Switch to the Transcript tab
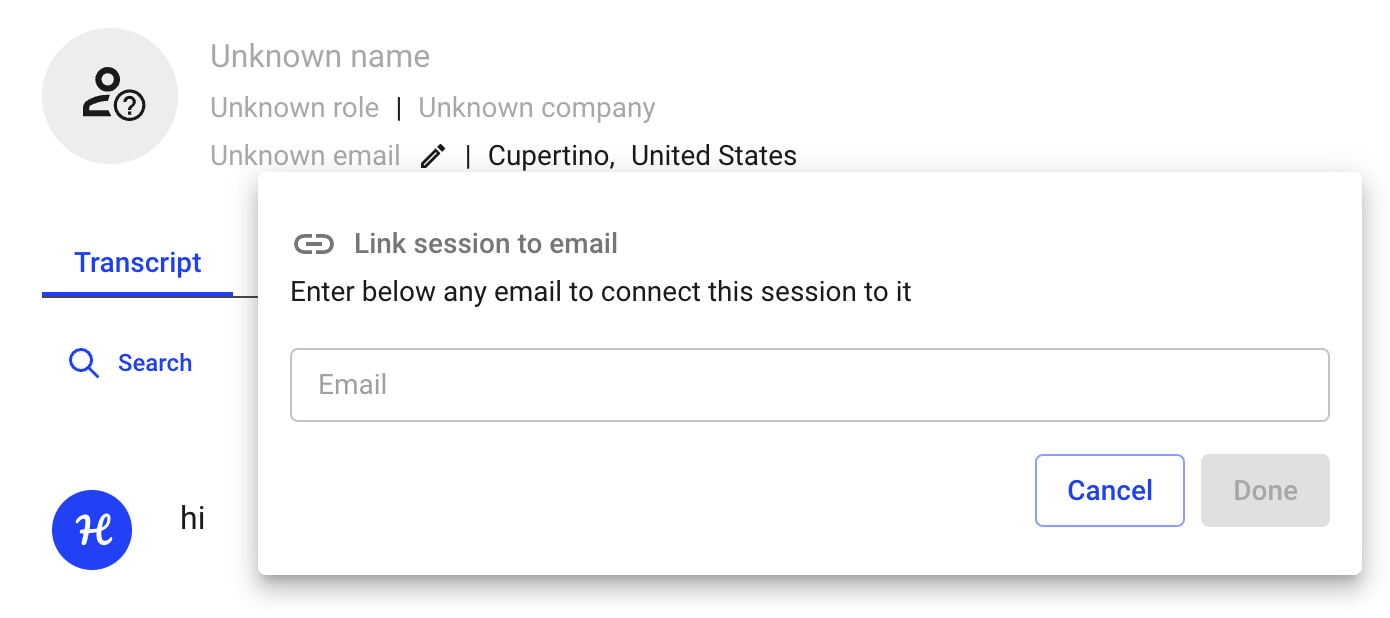The height and width of the screenshot is (618, 1390). tap(138, 263)
